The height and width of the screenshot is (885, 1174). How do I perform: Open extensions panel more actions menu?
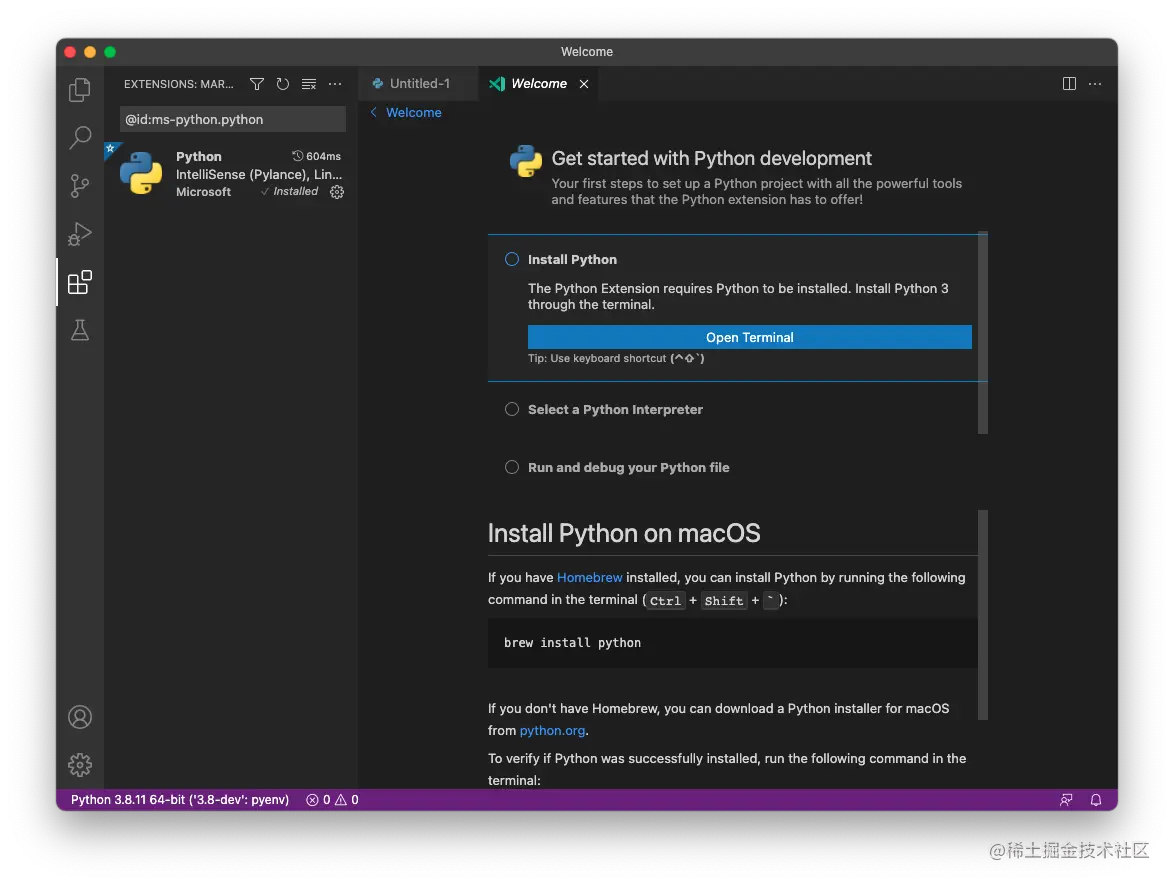click(x=335, y=84)
